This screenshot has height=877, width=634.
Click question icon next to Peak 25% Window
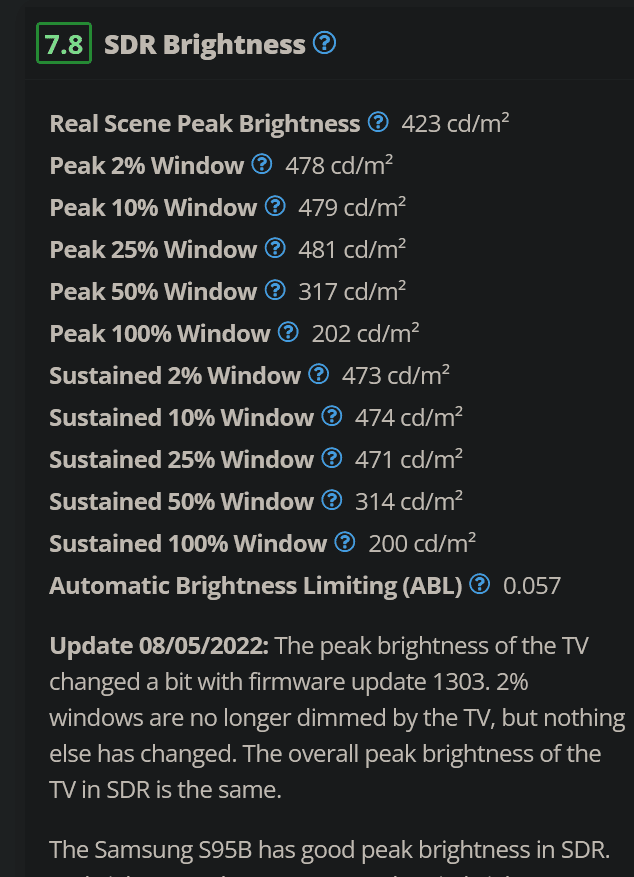coord(275,248)
